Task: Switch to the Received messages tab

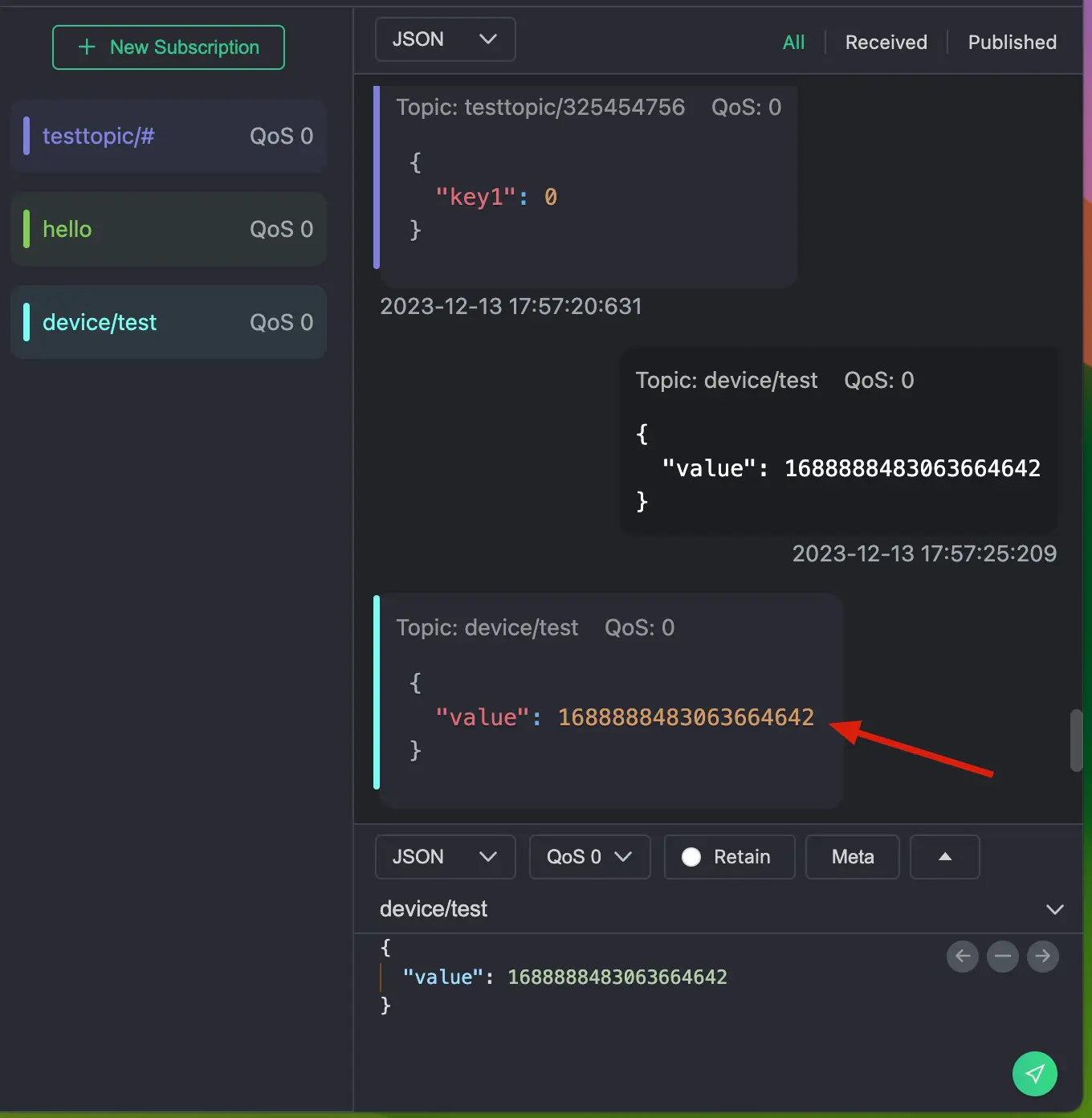Action: [886, 42]
